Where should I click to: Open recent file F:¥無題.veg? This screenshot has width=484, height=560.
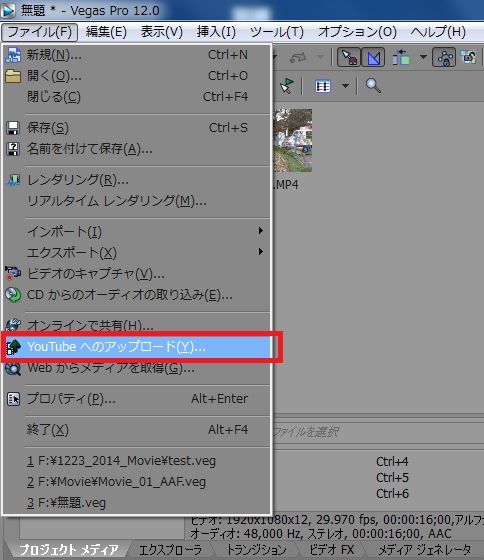click(x=137, y=503)
